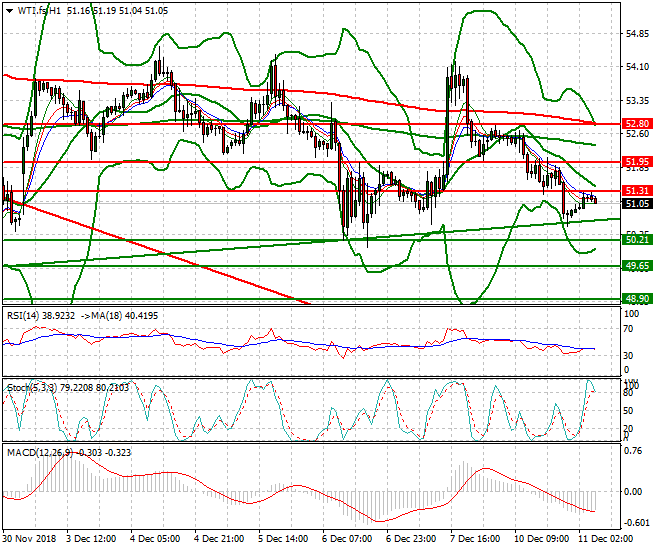Click the RSI 70 level scale value

(628, 329)
